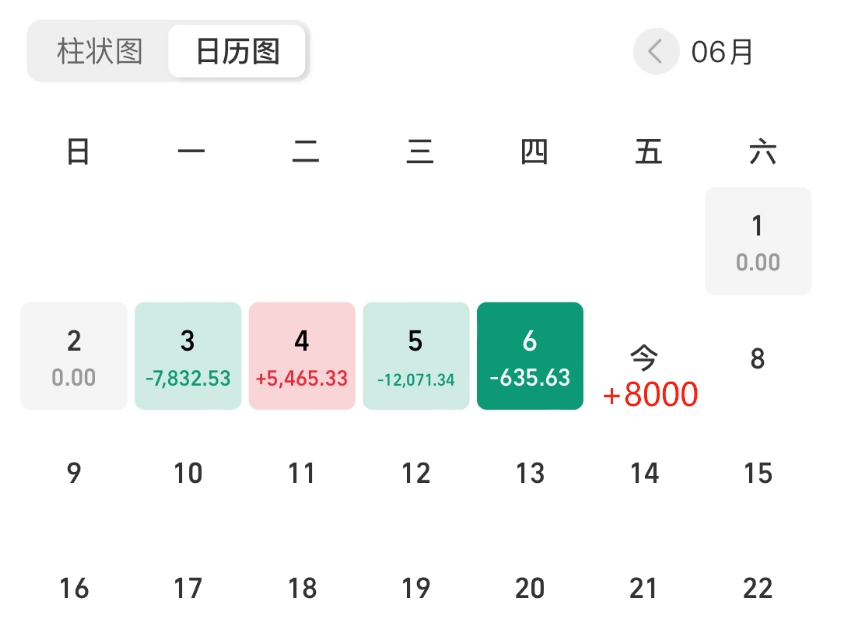The height and width of the screenshot is (621, 850).
Task: Select June 1 cell showing 0.00
Action: click(758, 241)
